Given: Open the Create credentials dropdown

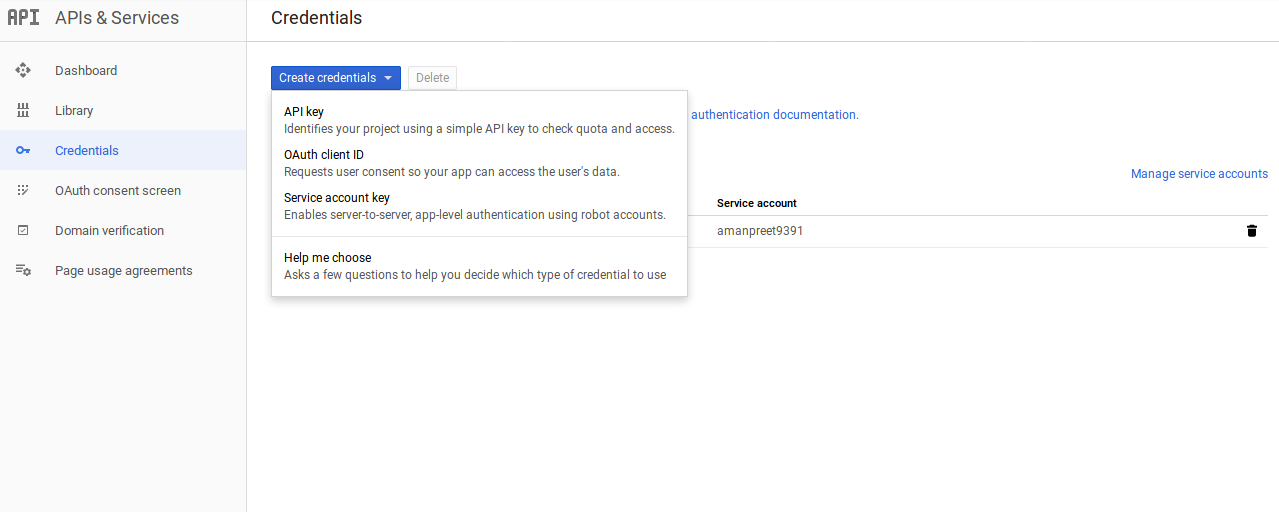Looking at the screenshot, I should coord(336,78).
